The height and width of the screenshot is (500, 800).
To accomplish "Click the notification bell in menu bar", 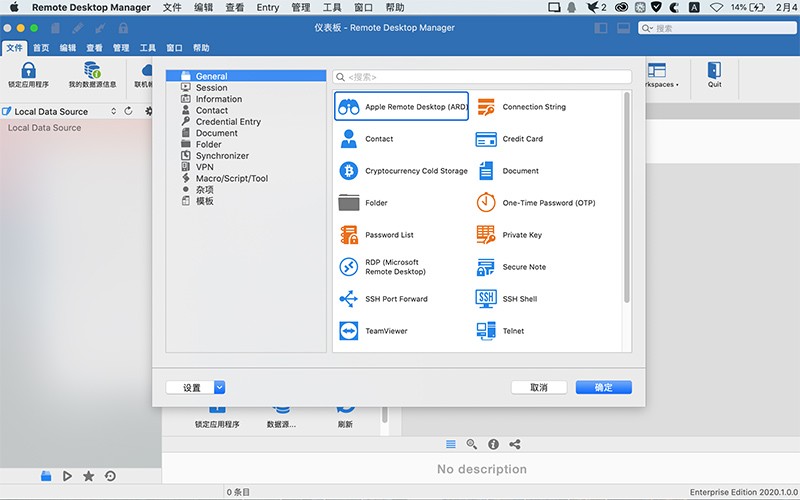I will [x=572, y=7].
